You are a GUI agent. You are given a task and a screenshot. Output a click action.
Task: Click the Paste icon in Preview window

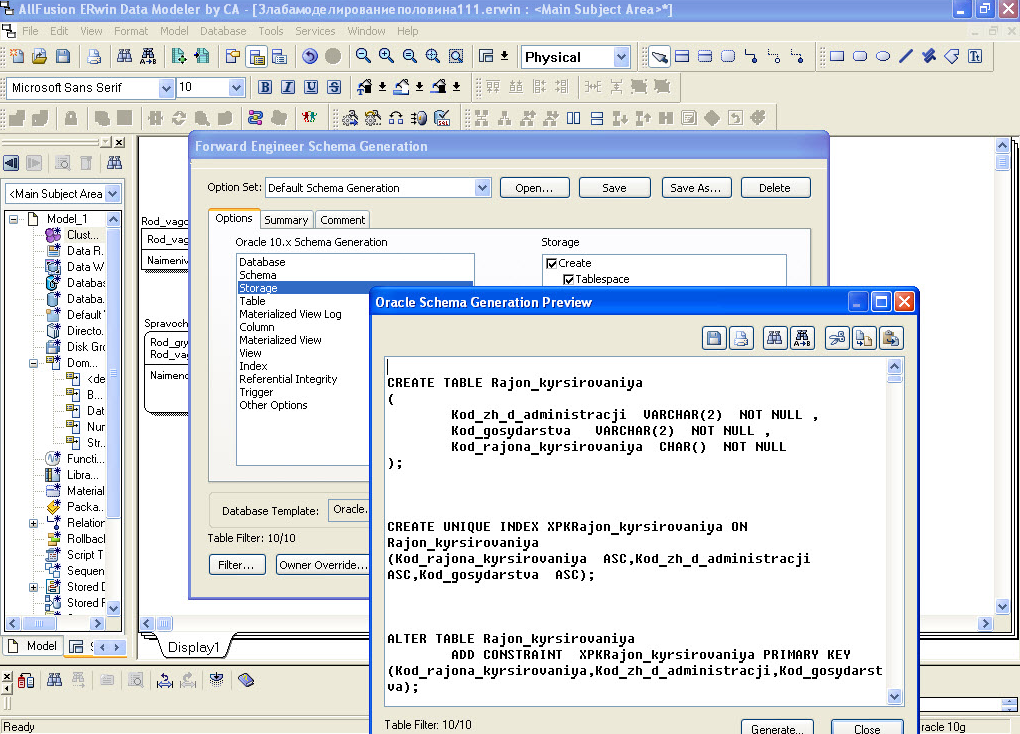pyautogui.click(x=891, y=338)
